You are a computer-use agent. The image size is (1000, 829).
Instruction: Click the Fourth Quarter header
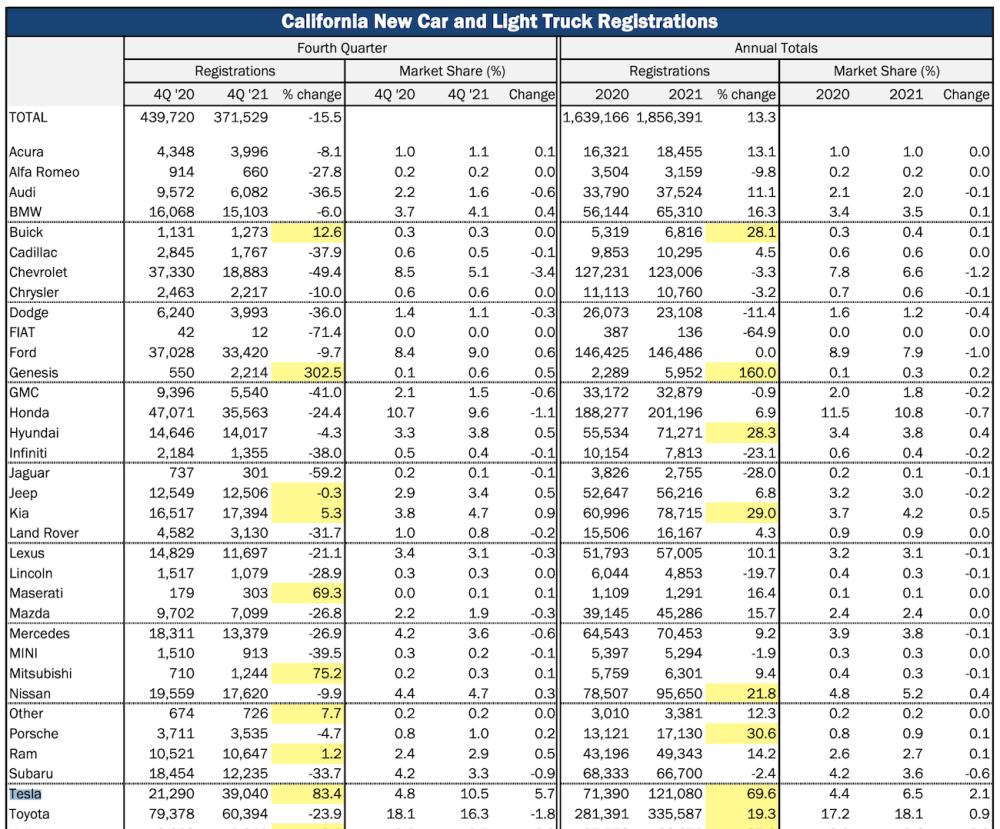pos(342,48)
